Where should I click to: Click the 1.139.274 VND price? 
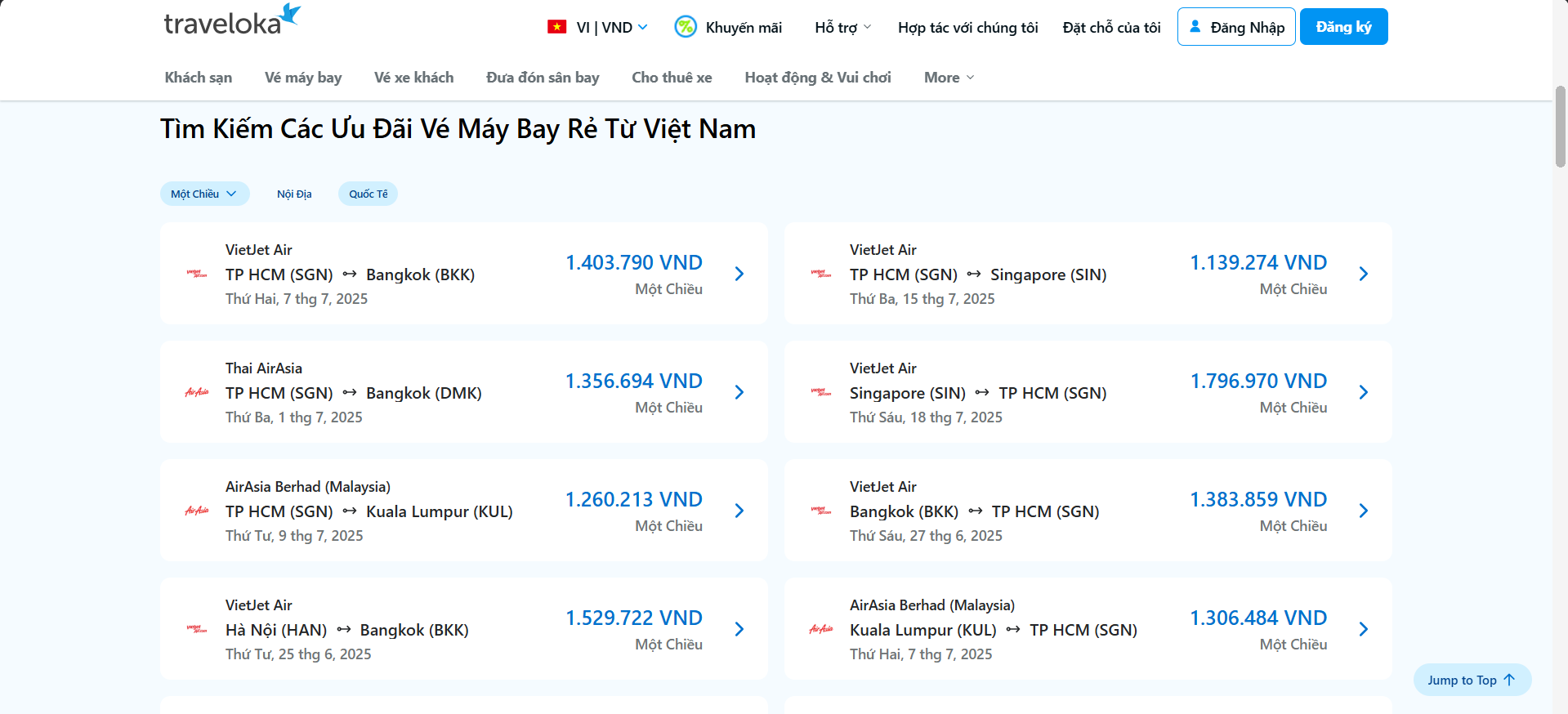1258,262
